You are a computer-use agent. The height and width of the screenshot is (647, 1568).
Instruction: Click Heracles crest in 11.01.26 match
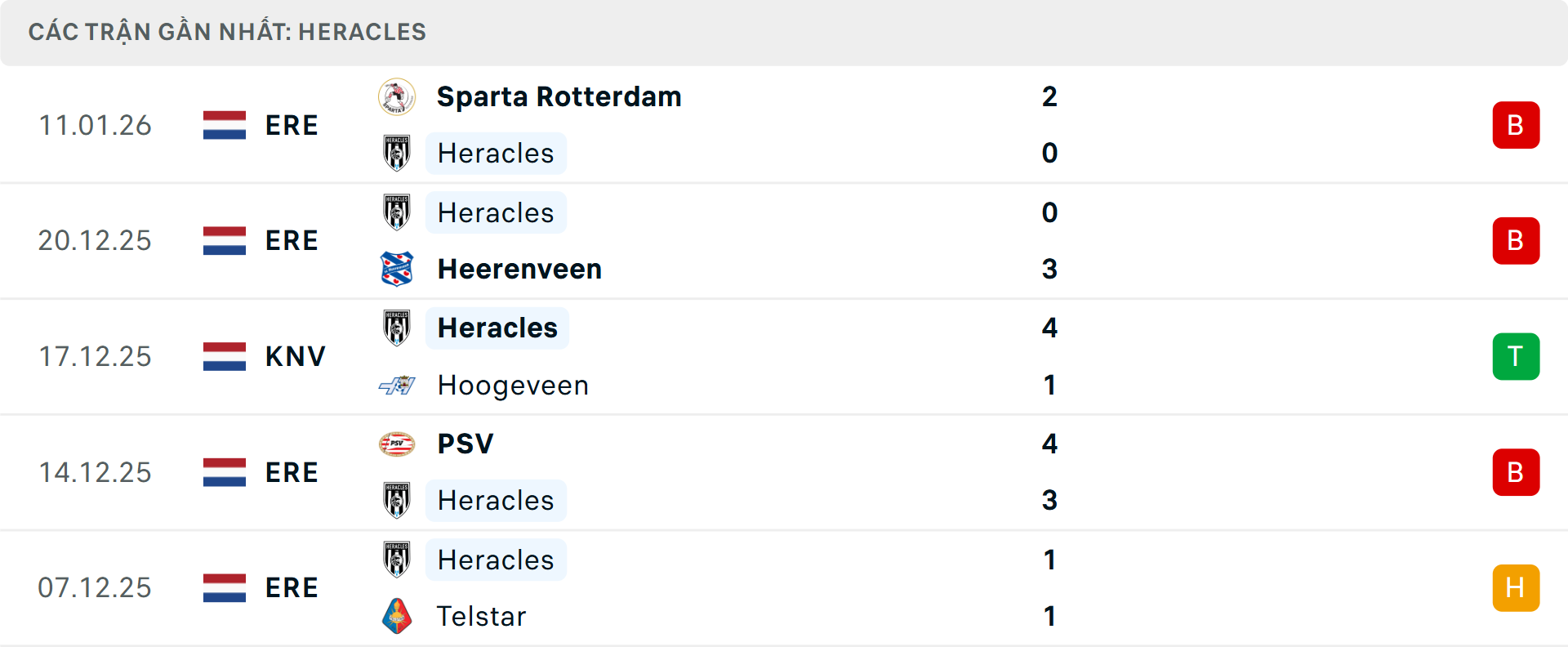(x=397, y=153)
